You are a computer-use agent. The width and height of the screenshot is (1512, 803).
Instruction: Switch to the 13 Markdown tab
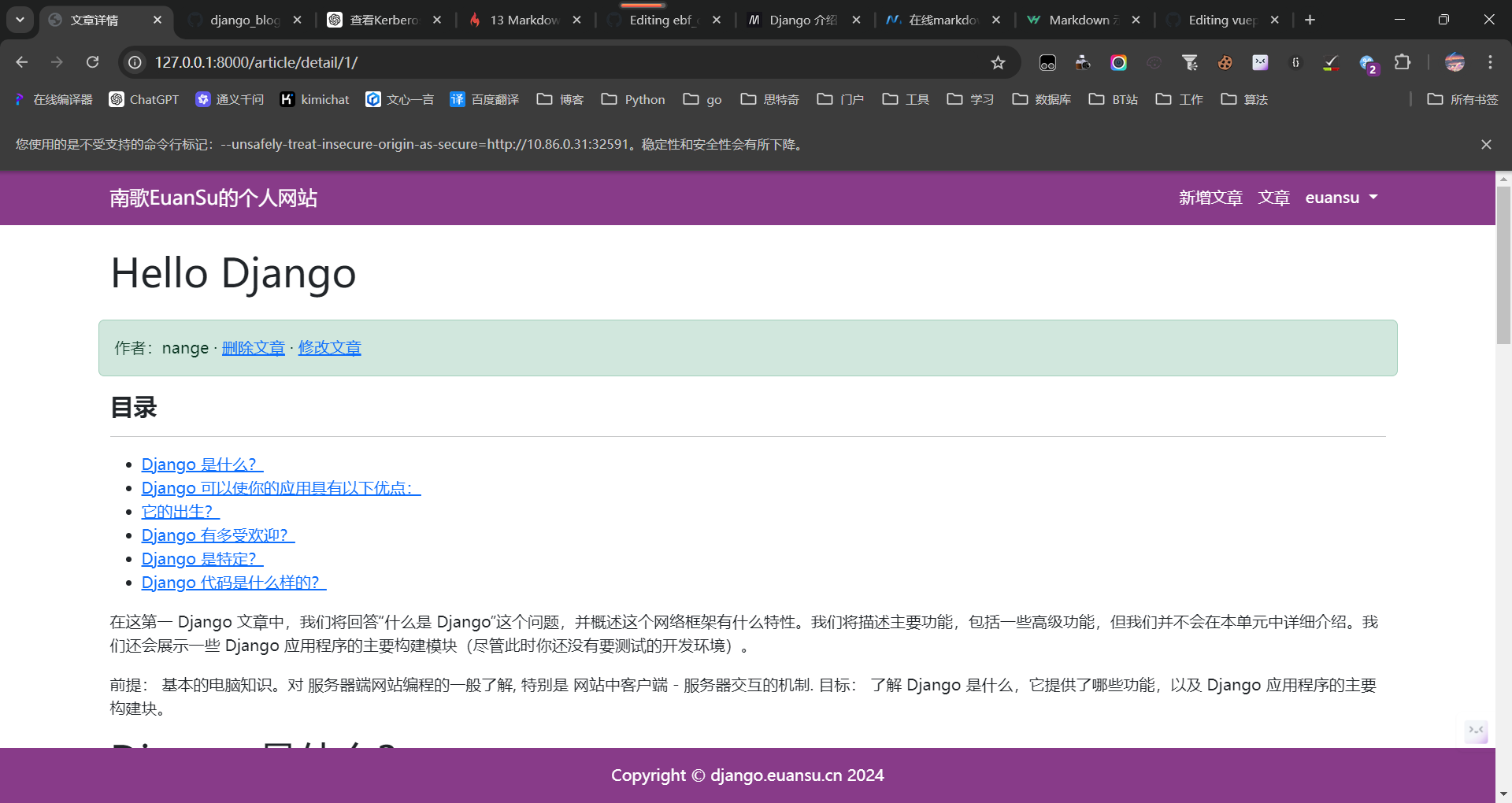[x=524, y=20]
